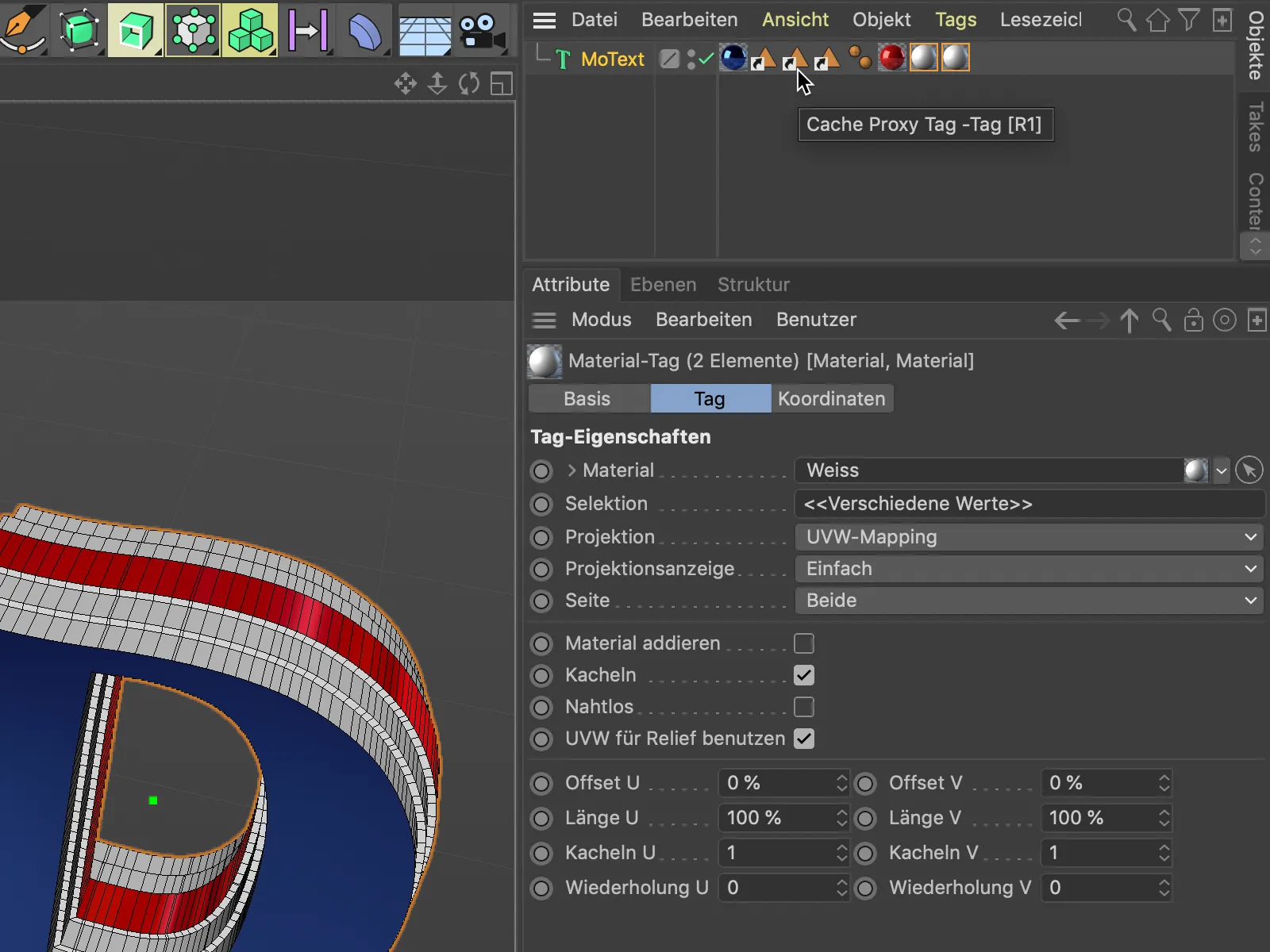Uncheck the Kacheln checkbox
The height and width of the screenshot is (952, 1270).
click(x=804, y=675)
